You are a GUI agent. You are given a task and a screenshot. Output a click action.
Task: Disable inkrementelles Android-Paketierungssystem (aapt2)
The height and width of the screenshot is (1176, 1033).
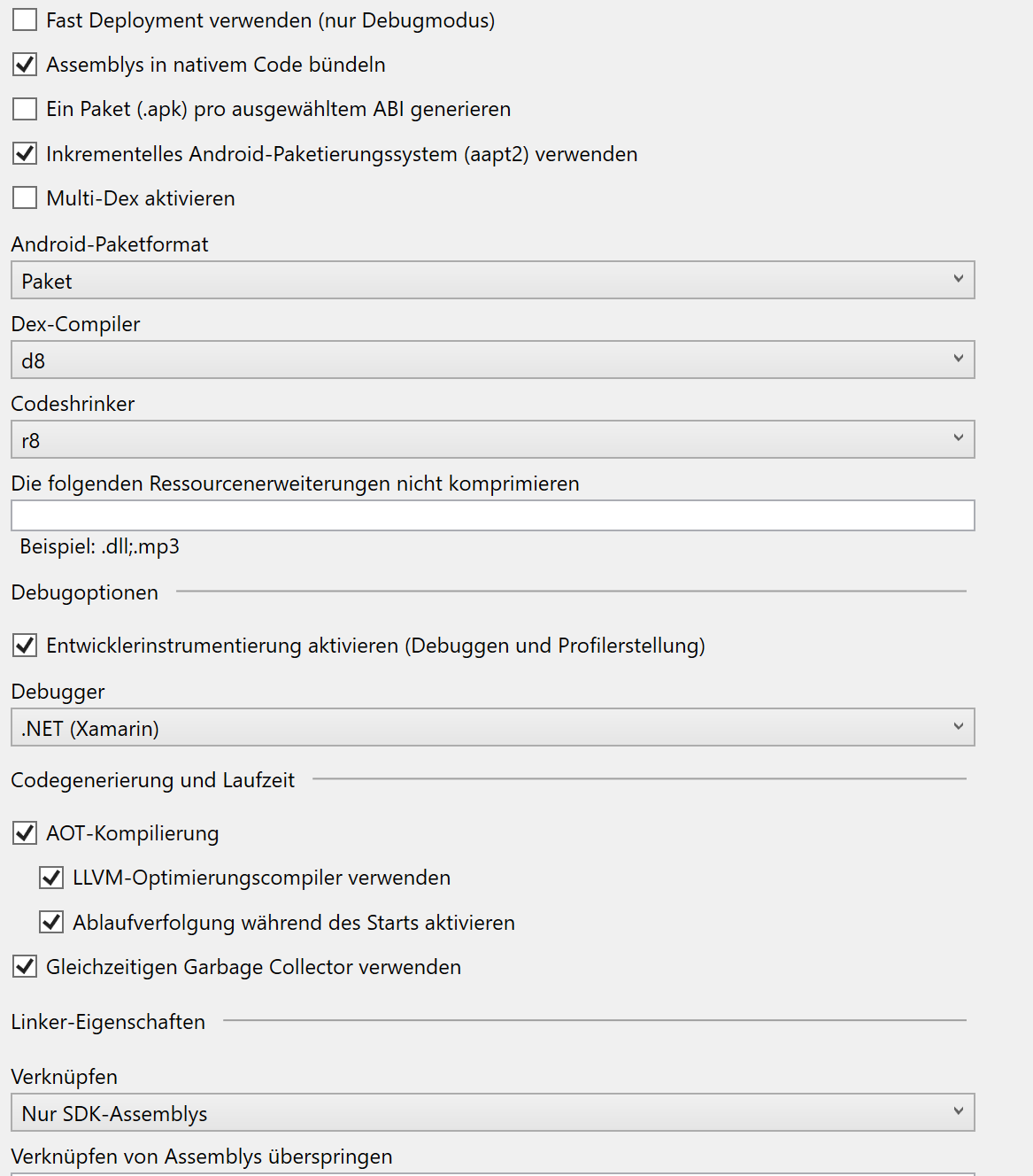(x=24, y=153)
